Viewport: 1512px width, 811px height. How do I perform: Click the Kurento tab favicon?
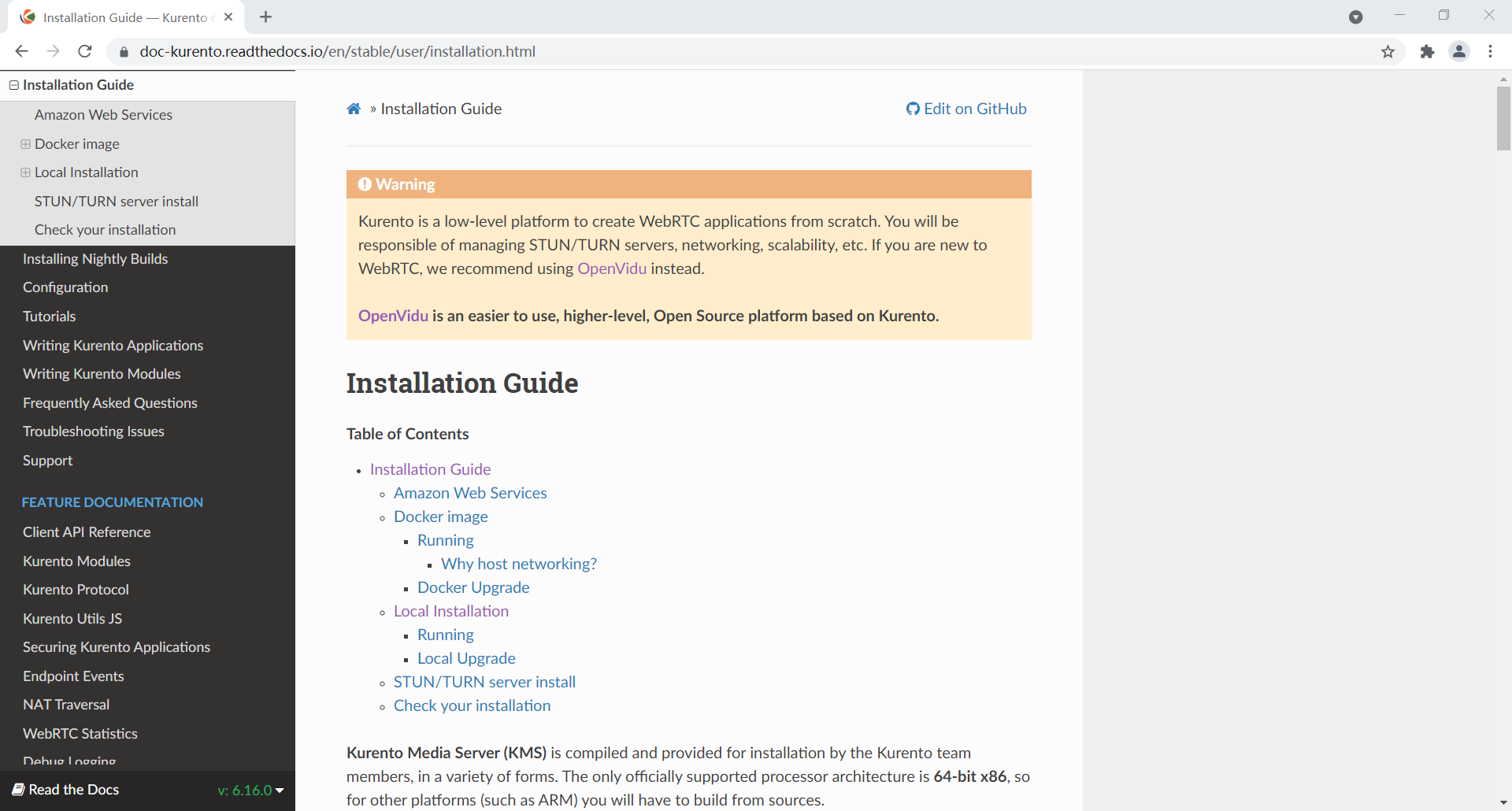coord(28,17)
